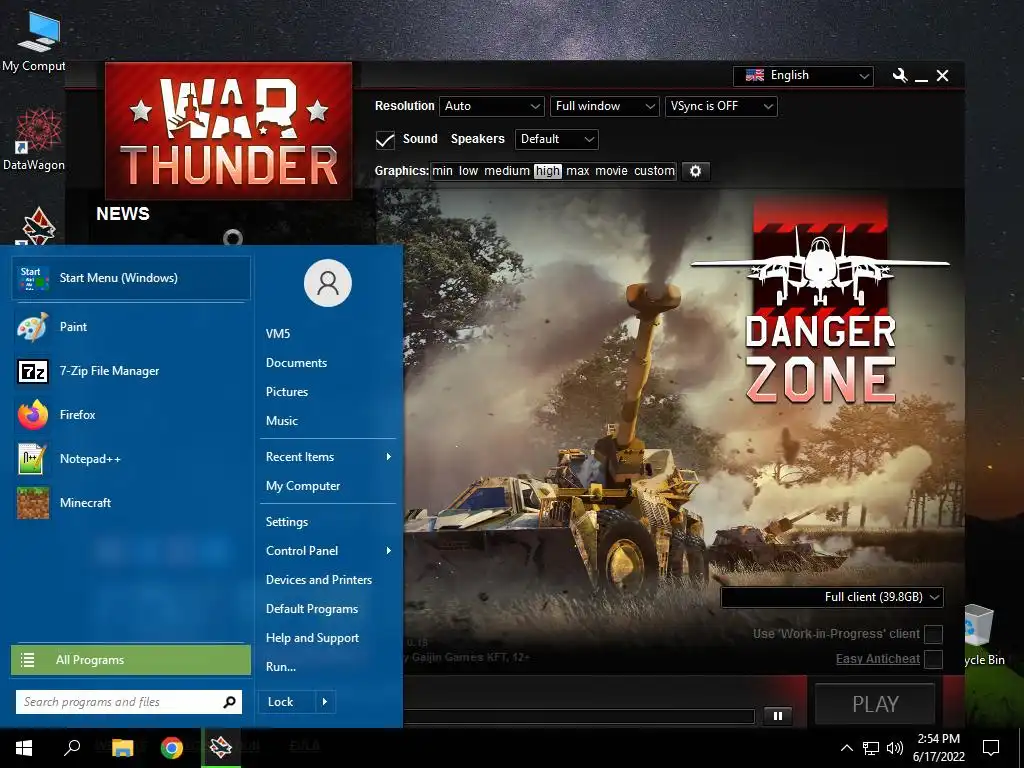Open VM5 user folder
This screenshot has height=768, width=1024.
click(x=278, y=334)
